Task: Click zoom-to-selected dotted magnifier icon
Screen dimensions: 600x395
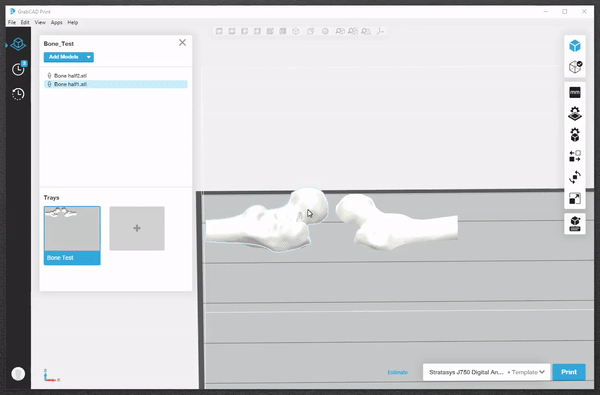Action: coord(352,31)
